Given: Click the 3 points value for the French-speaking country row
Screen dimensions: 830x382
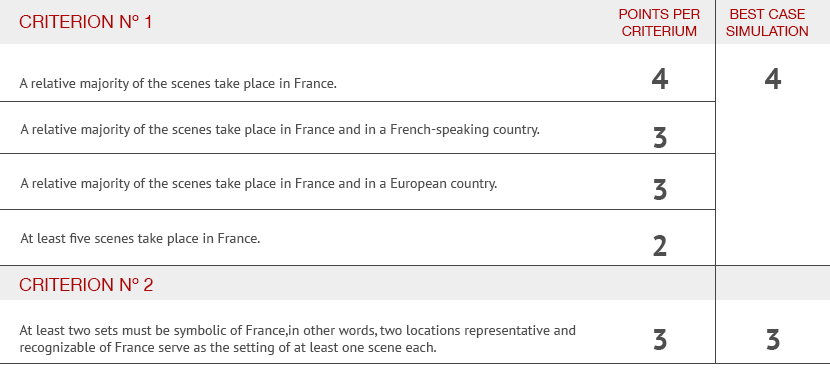Looking at the screenshot, I should coord(660,138).
